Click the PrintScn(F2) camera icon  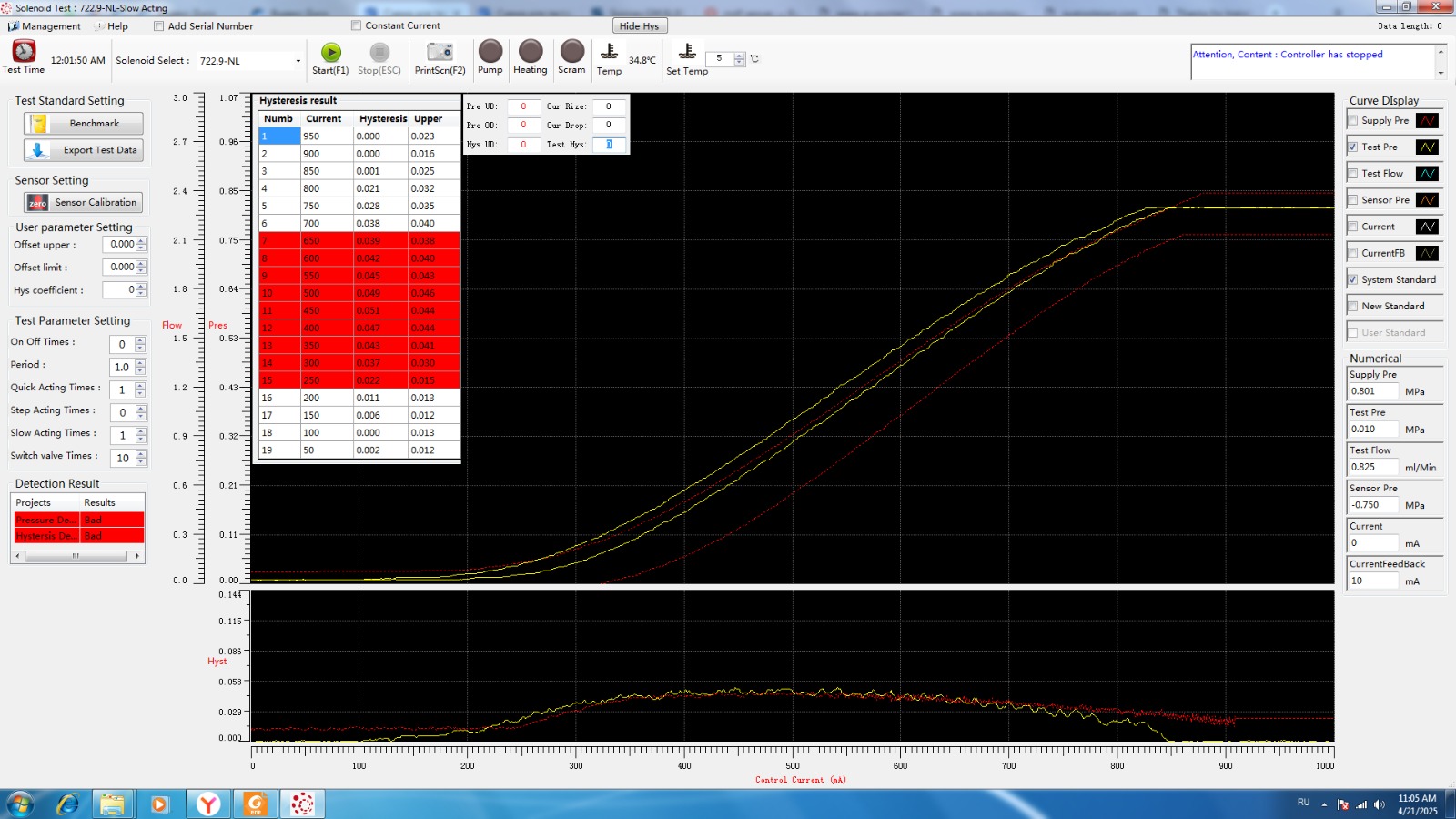coord(440,52)
